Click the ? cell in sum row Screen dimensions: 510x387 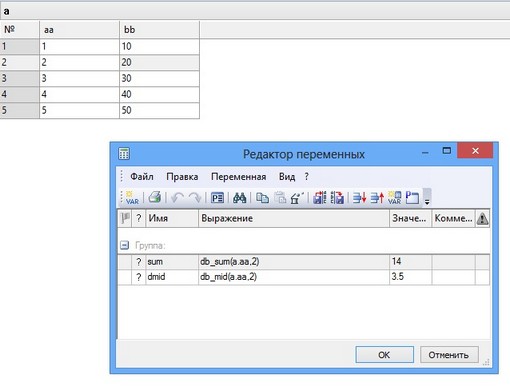[138, 262]
